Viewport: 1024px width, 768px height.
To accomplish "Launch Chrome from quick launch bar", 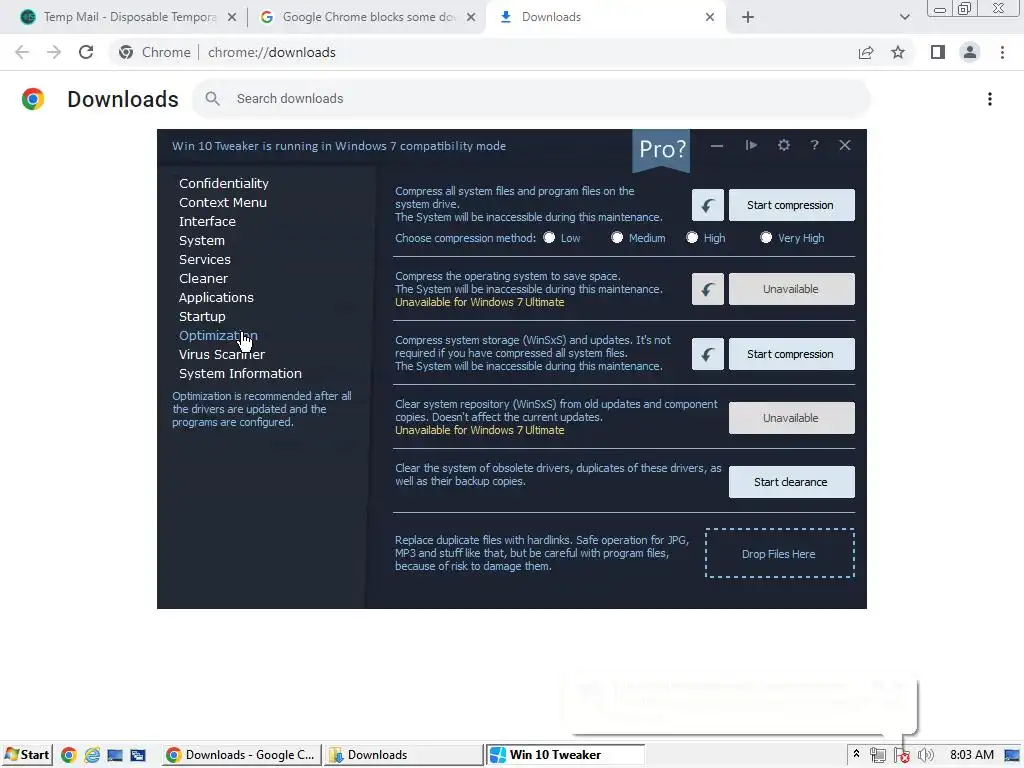I will click(69, 755).
